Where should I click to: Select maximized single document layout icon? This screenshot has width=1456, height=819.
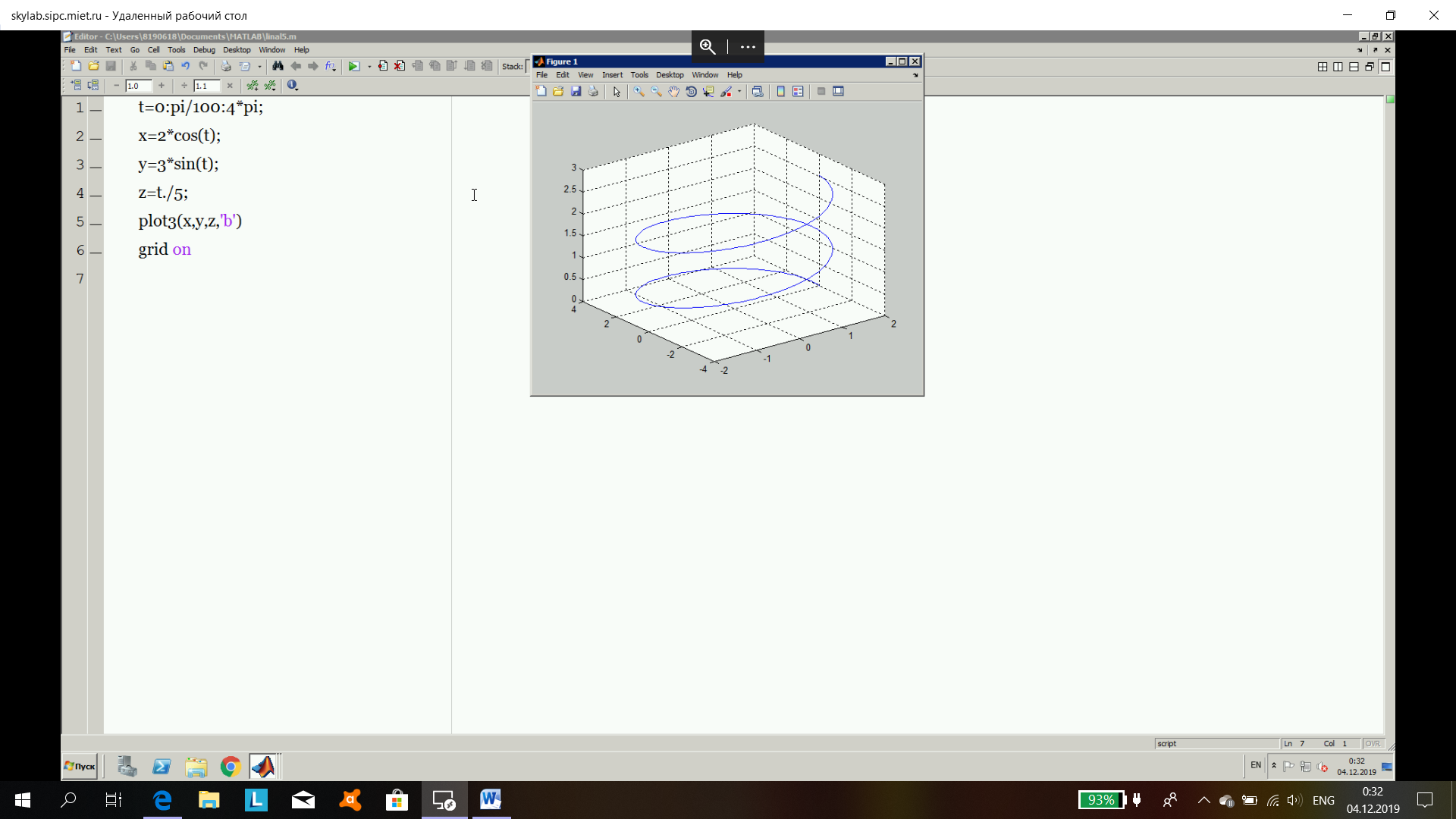pos(1385,67)
